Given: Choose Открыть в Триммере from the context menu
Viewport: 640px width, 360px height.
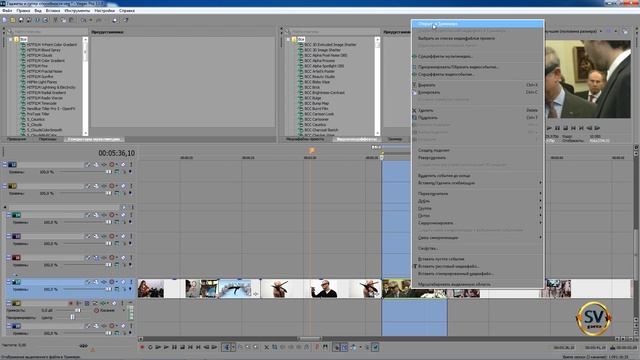Looking at the screenshot, I should pyautogui.click(x=478, y=24).
